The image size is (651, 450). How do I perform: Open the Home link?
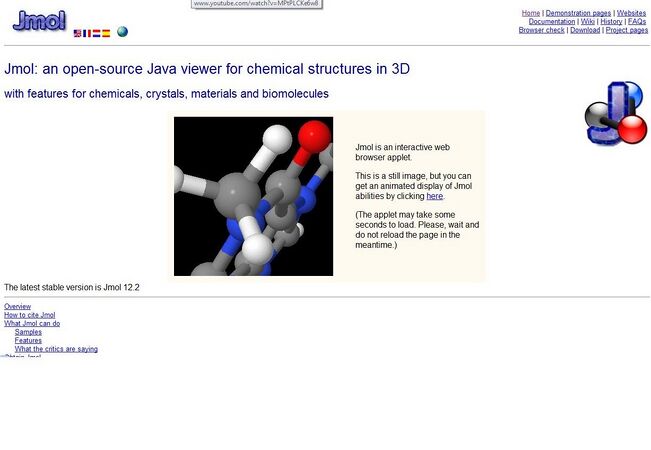pyautogui.click(x=531, y=13)
